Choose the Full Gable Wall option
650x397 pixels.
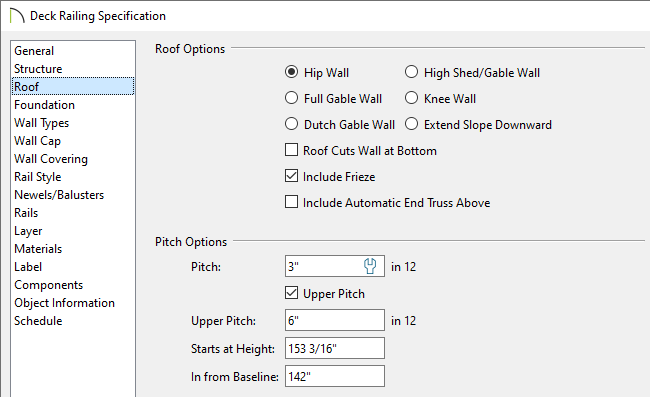291,98
